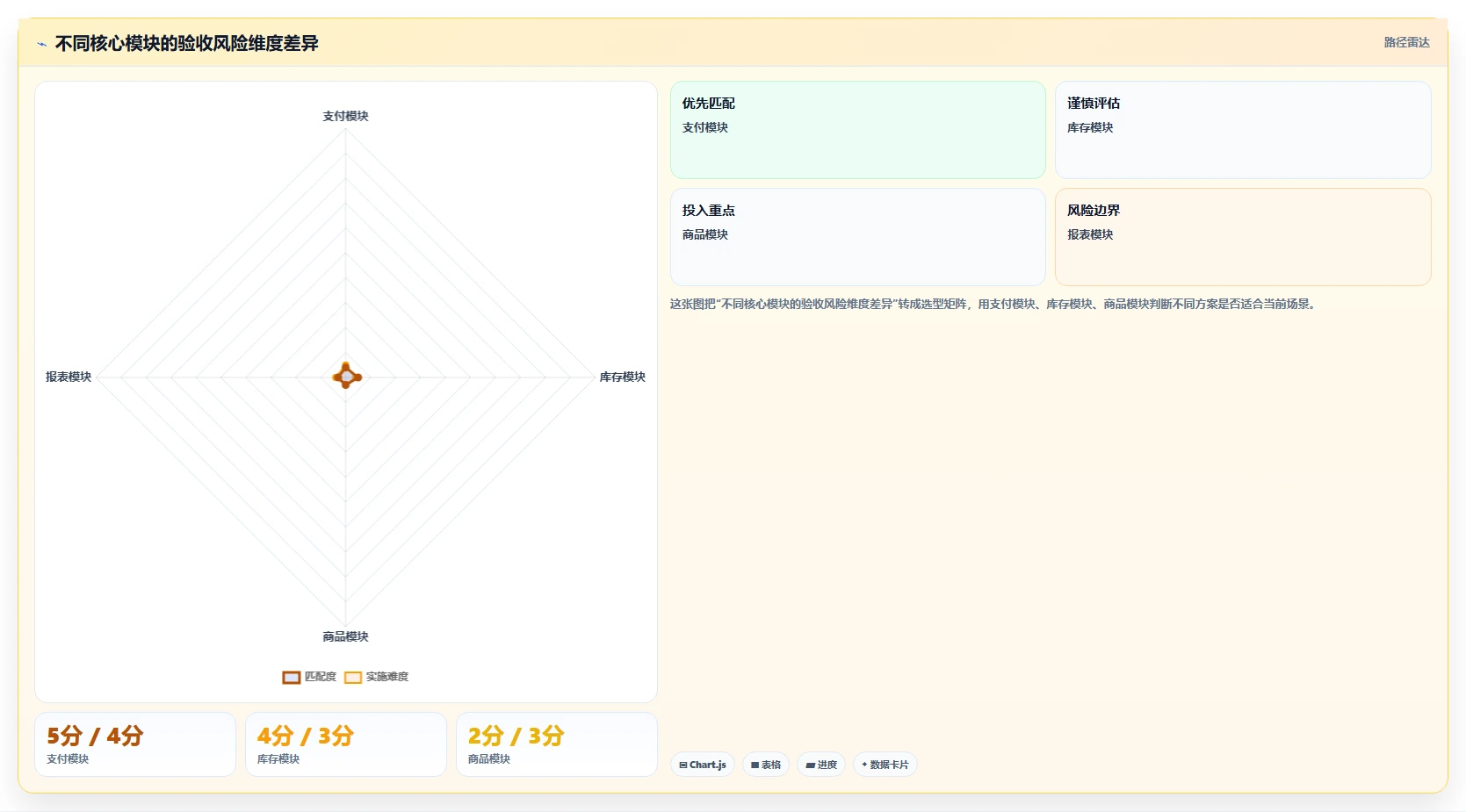Click 支付模块 inside the 优先匹配 card

(705, 127)
